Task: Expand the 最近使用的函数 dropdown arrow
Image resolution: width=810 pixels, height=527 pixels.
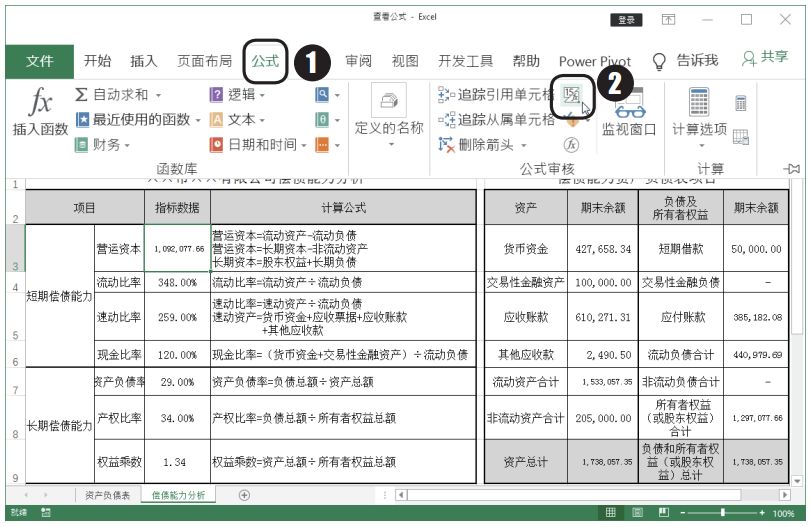Action: [198, 121]
